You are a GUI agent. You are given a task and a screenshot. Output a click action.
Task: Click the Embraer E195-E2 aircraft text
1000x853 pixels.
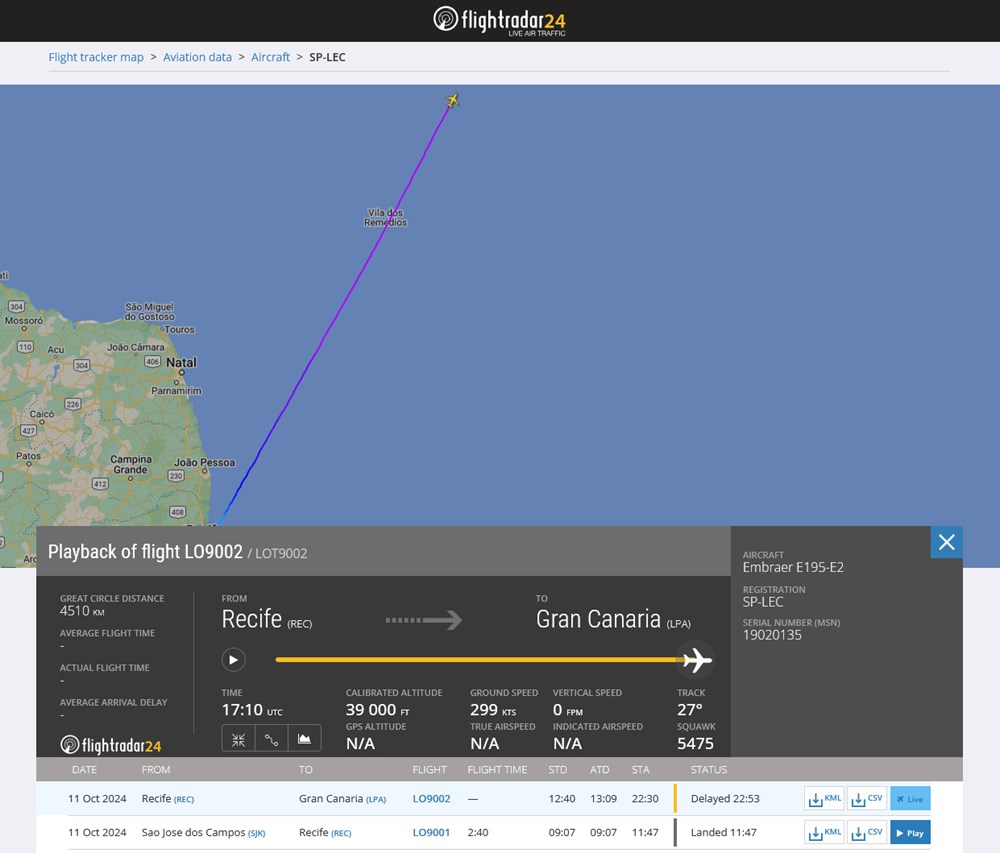793,567
